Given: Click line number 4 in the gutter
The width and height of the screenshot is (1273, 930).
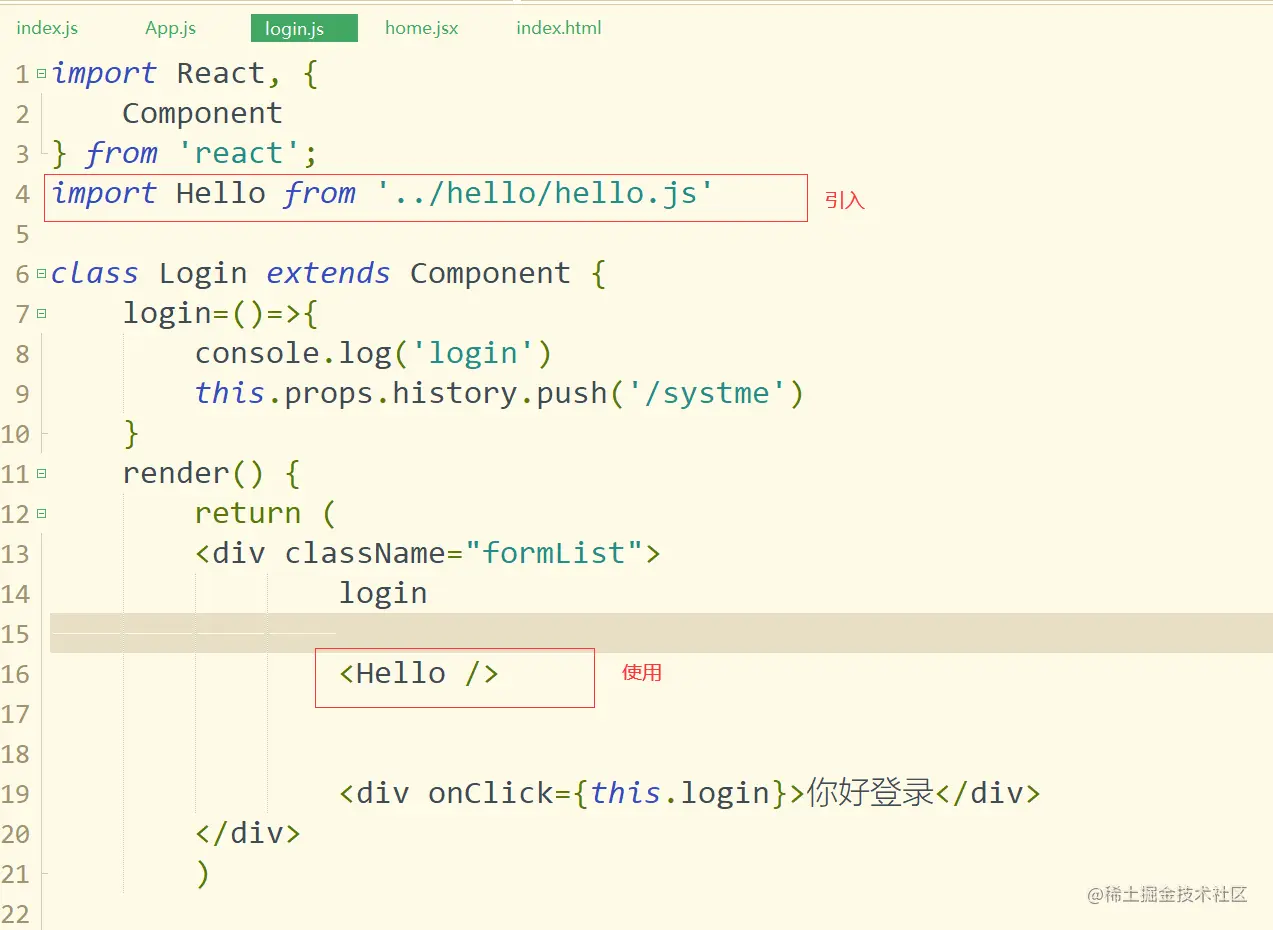Looking at the screenshot, I should point(22,194).
